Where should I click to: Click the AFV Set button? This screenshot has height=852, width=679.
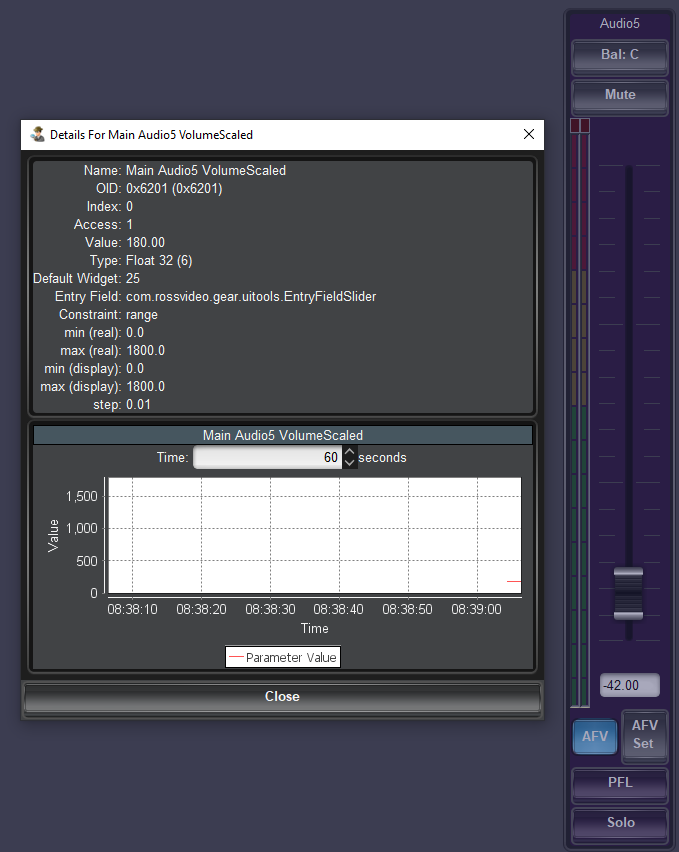(x=644, y=735)
